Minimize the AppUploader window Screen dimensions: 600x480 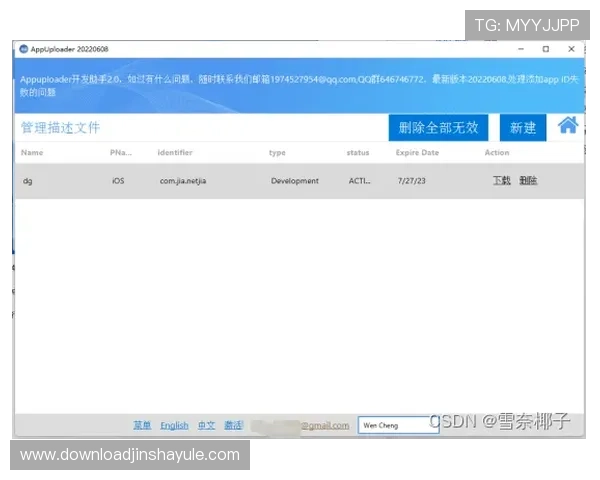point(521,49)
